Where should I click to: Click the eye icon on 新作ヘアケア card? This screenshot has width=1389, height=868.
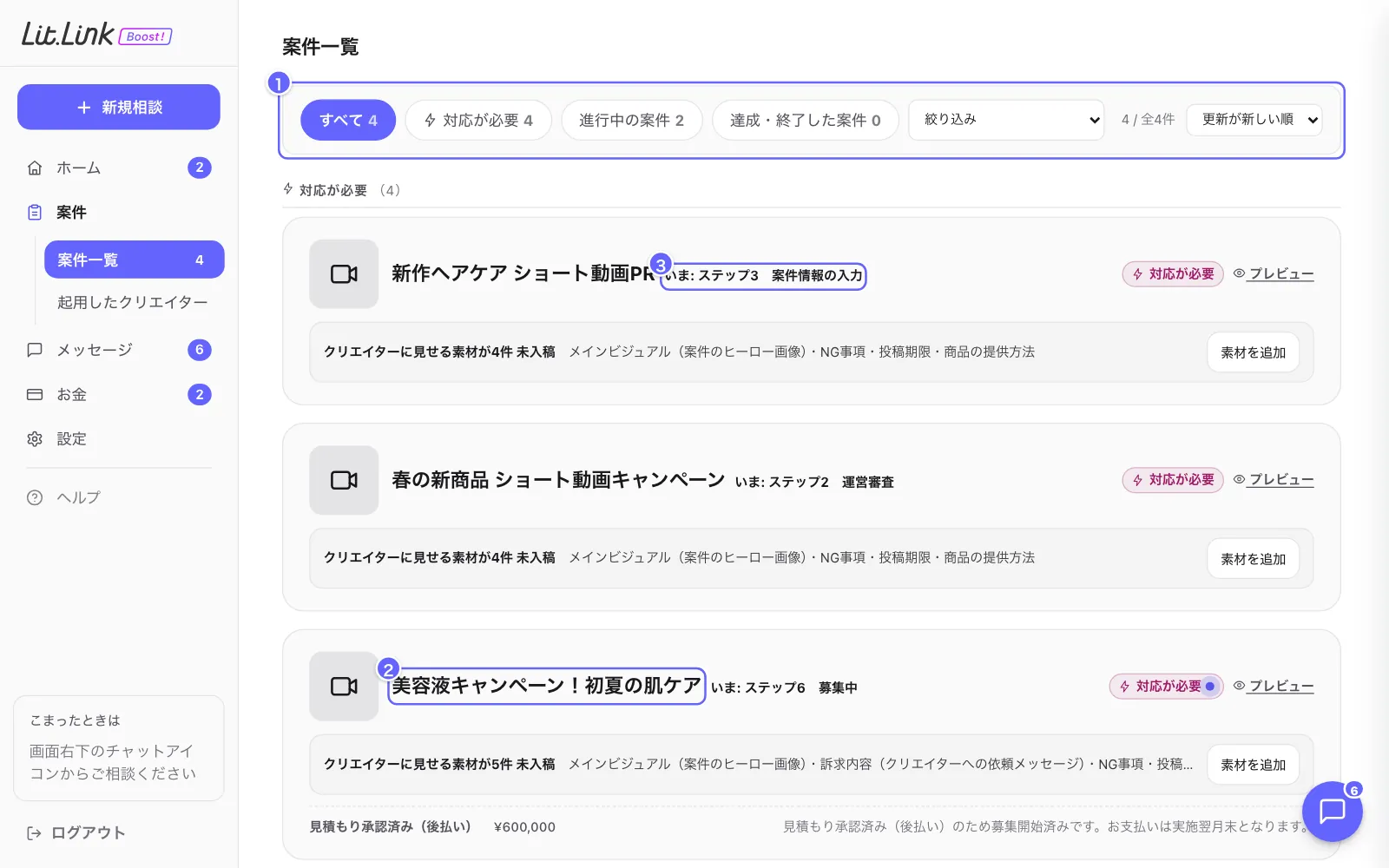[x=1240, y=273]
